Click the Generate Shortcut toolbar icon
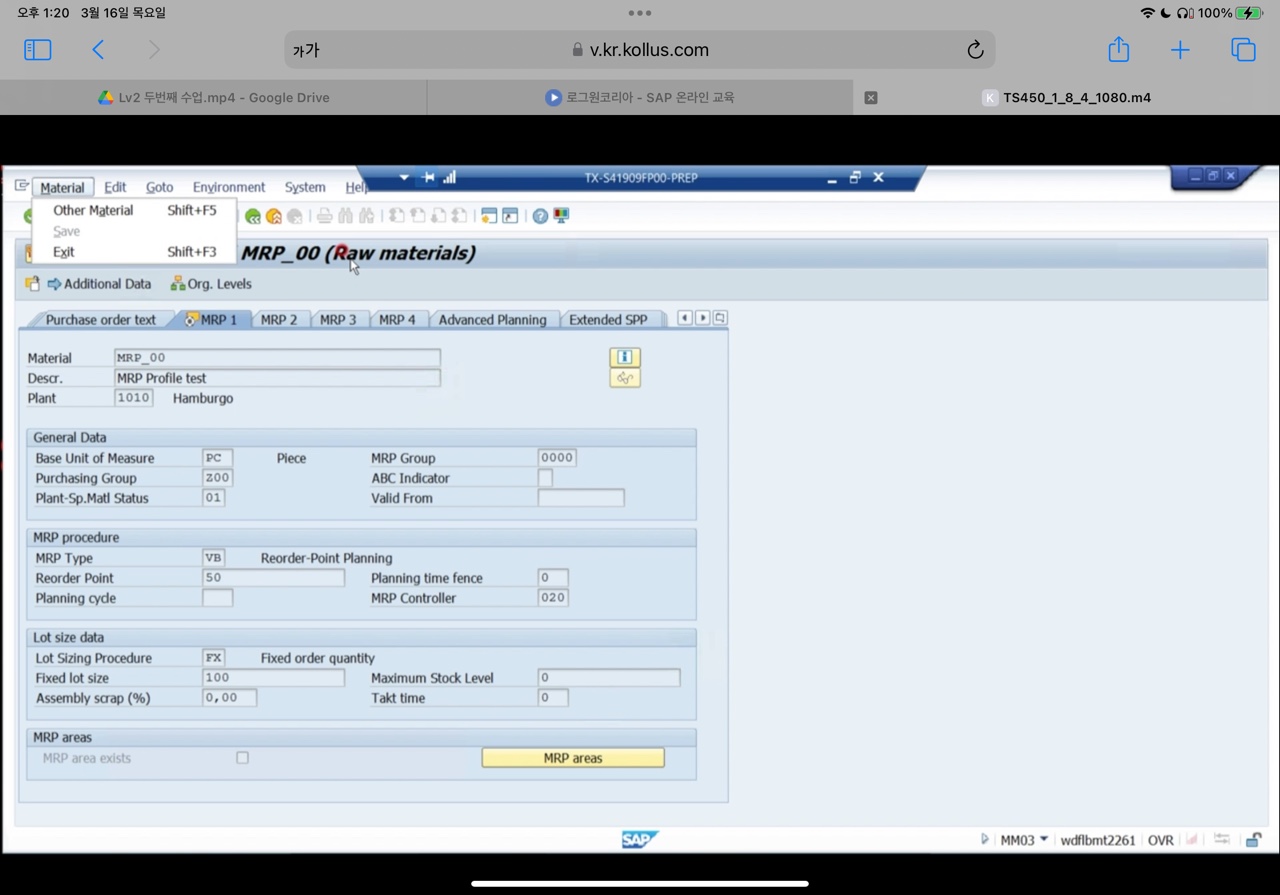This screenshot has width=1280, height=895. click(510, 216)
